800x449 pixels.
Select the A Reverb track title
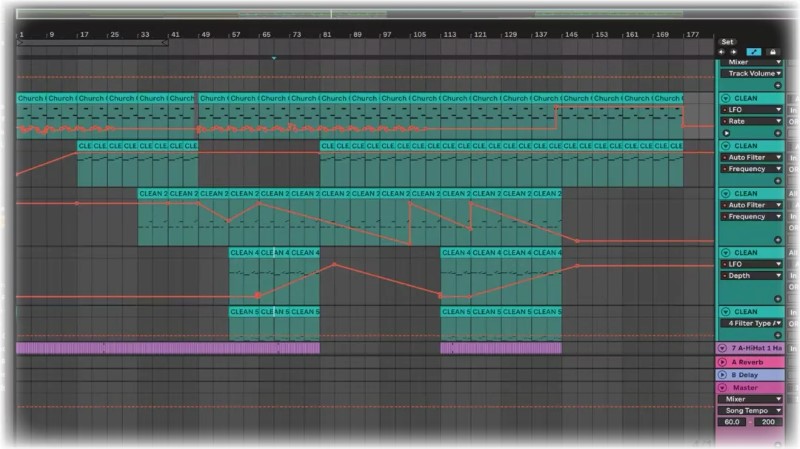click(747, 362)
